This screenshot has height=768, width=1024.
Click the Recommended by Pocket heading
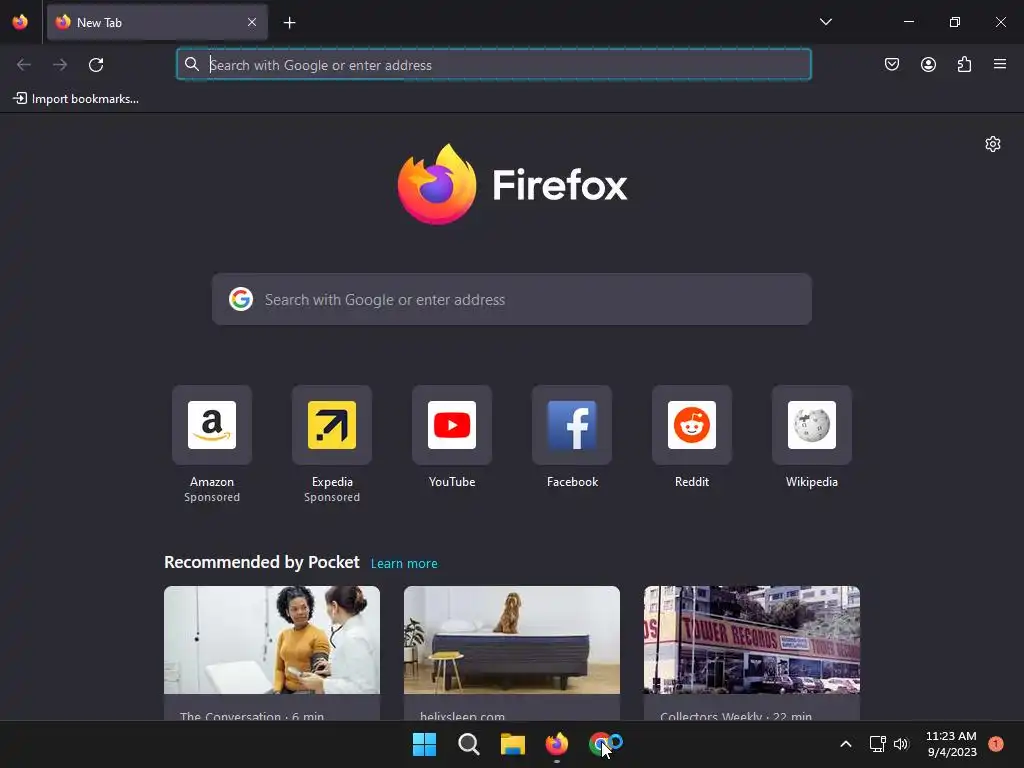click(262, 562)
